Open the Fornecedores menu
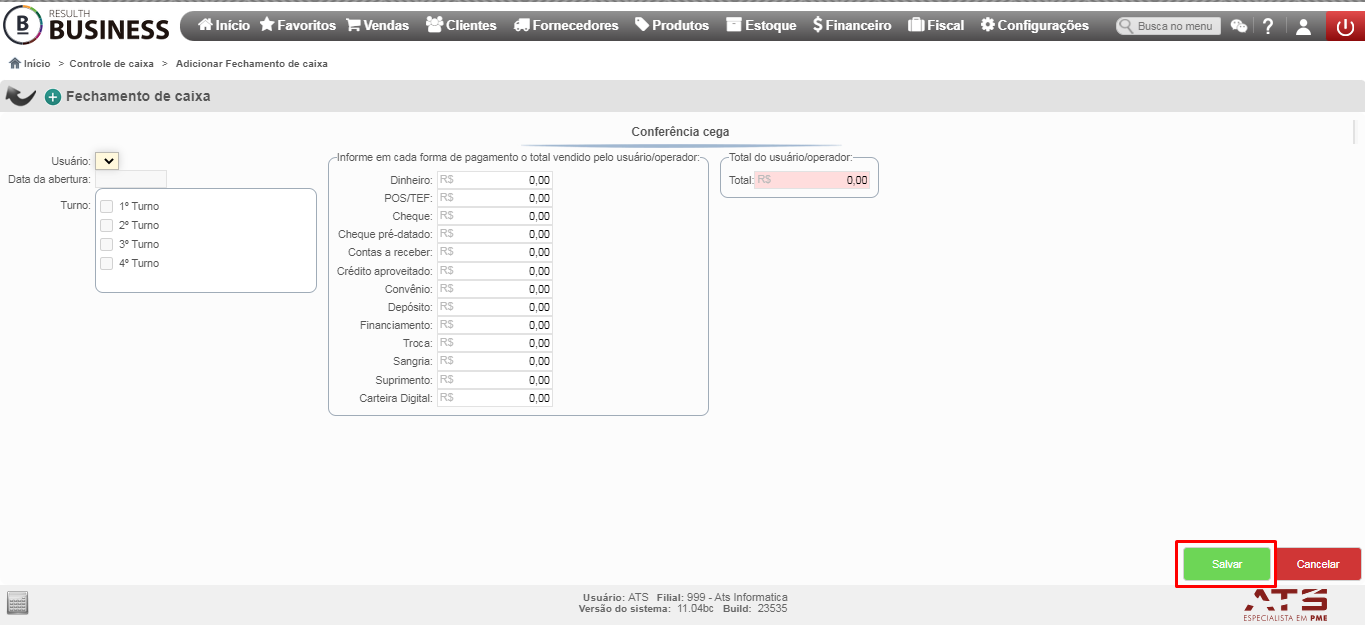The height and width of the screenshot is (625, 1365). pyautogui.click(x=566, y=25)
